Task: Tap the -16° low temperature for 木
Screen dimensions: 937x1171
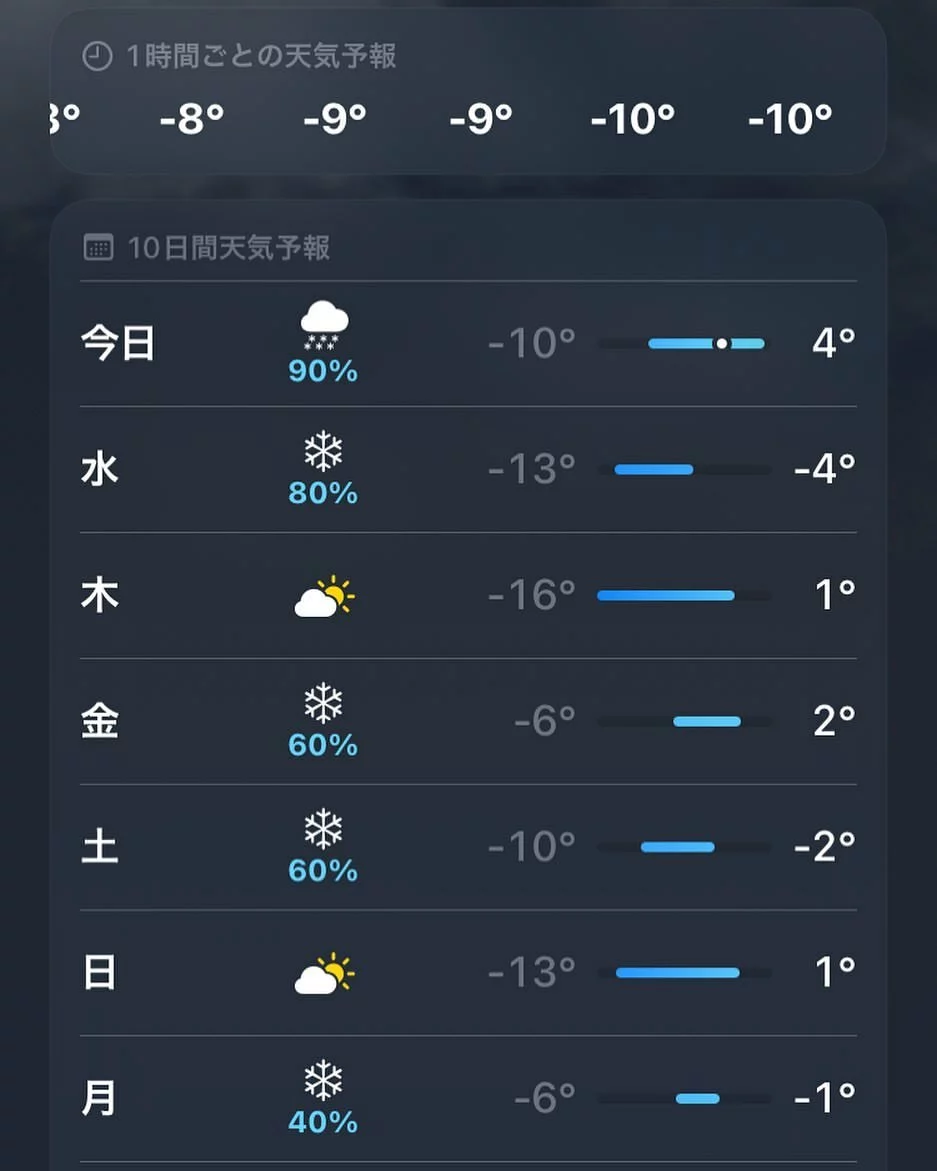Action: coord(532,595)
